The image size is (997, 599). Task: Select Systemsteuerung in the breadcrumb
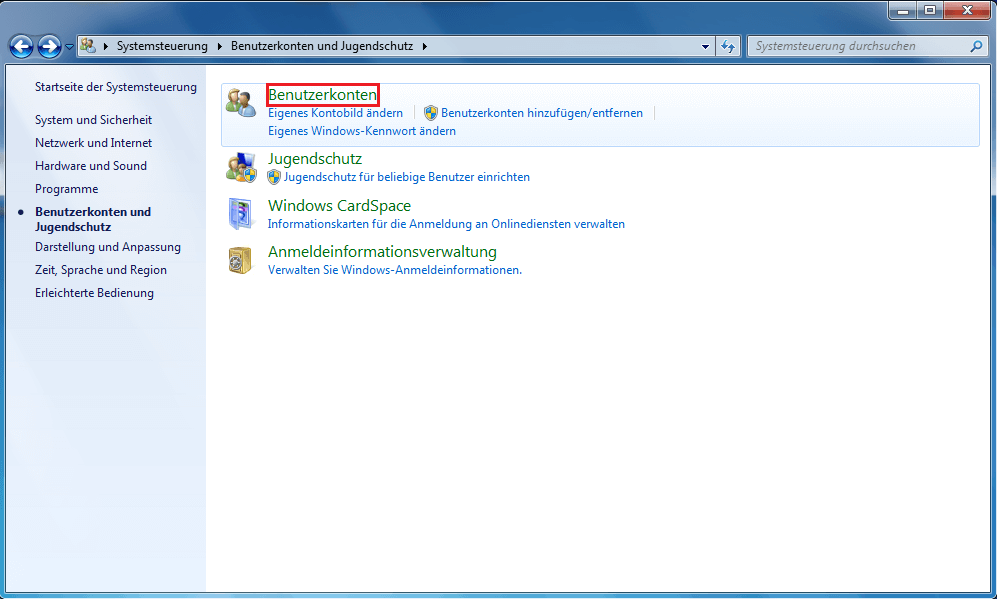coord(162,46)
